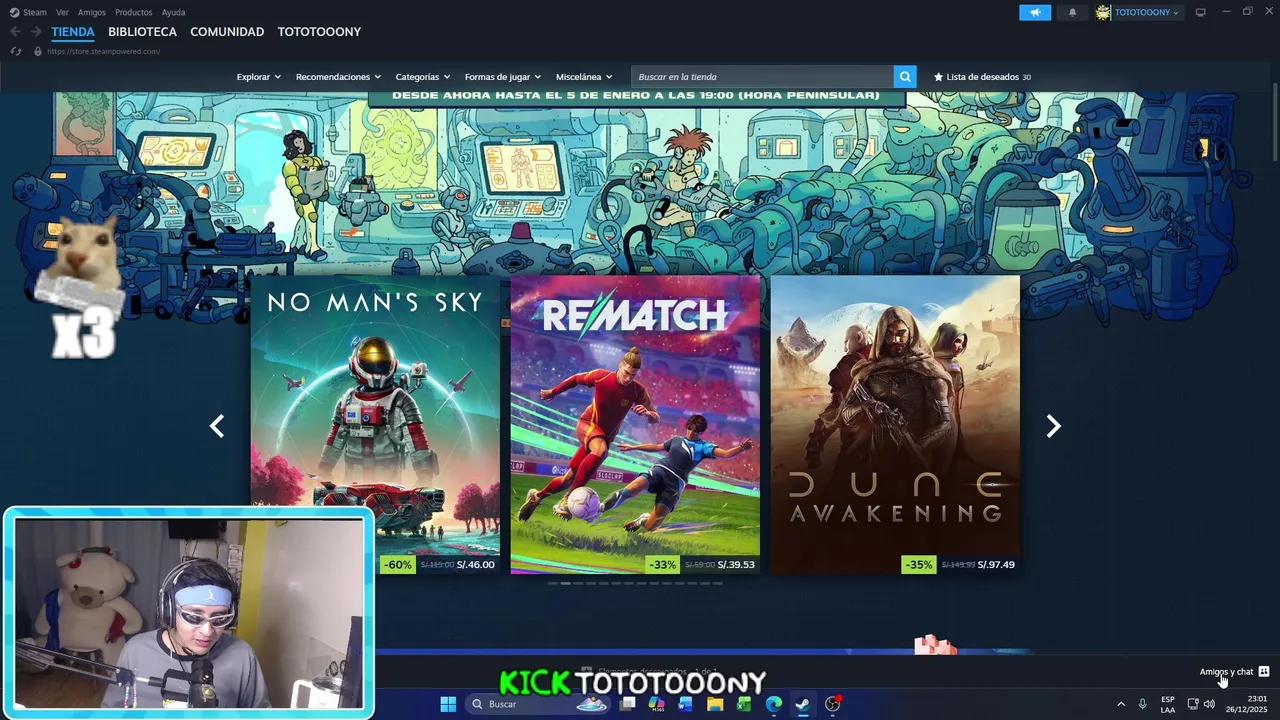Click the sale banner date text
Screen dimensions: 1280x720
click(x=636, y=96)
